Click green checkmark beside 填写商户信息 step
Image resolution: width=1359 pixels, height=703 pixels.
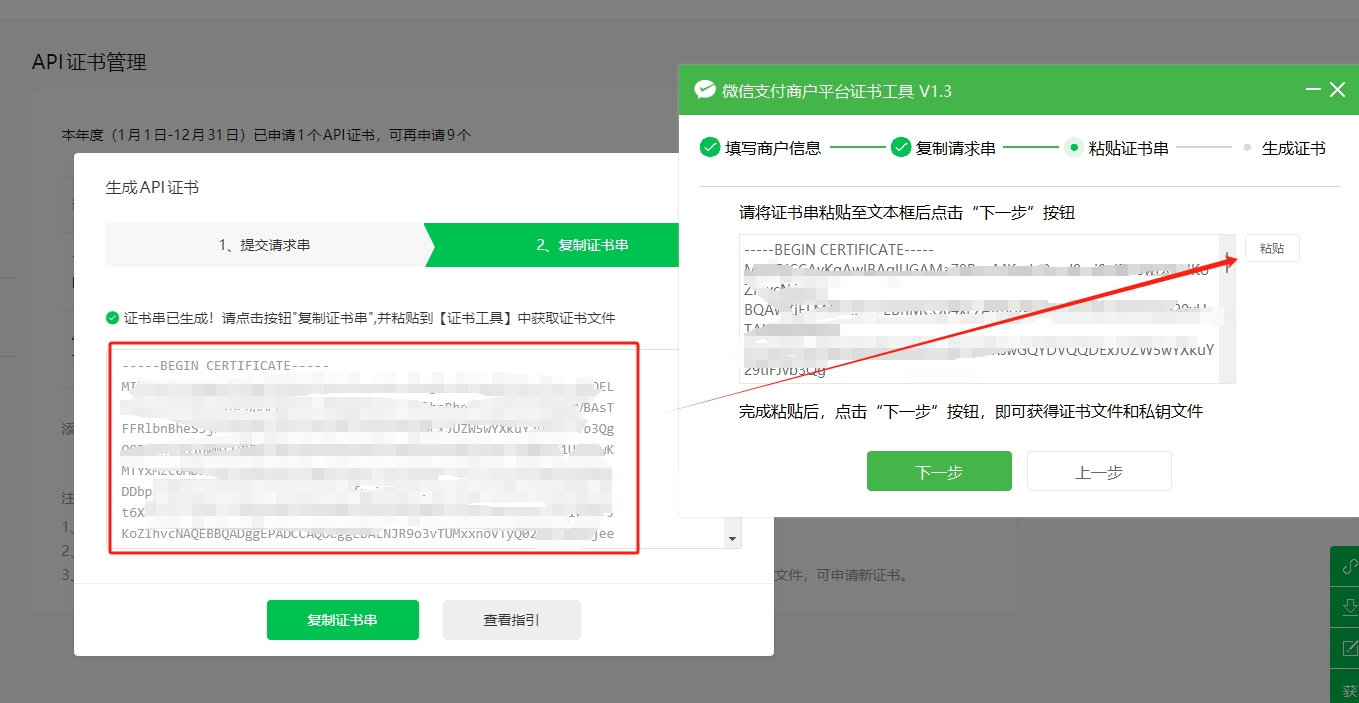[x=710, y=147]
